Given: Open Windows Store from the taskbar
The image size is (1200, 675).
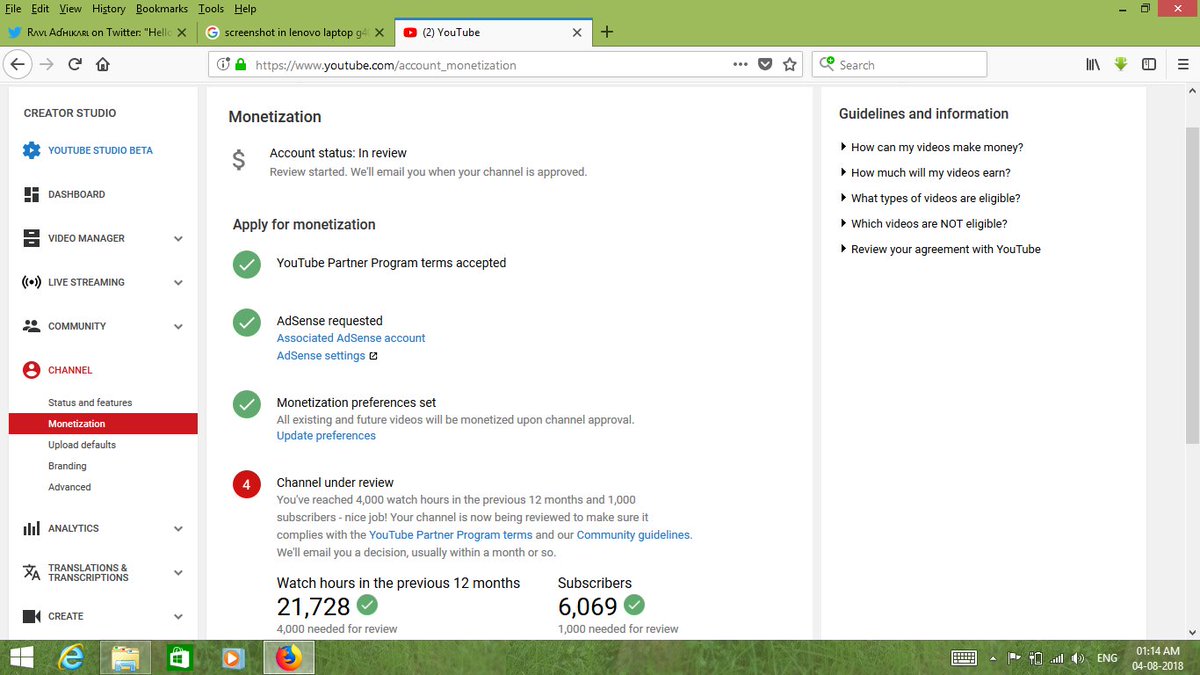Looking at the screenshot, I should click(x=179, y=658).
